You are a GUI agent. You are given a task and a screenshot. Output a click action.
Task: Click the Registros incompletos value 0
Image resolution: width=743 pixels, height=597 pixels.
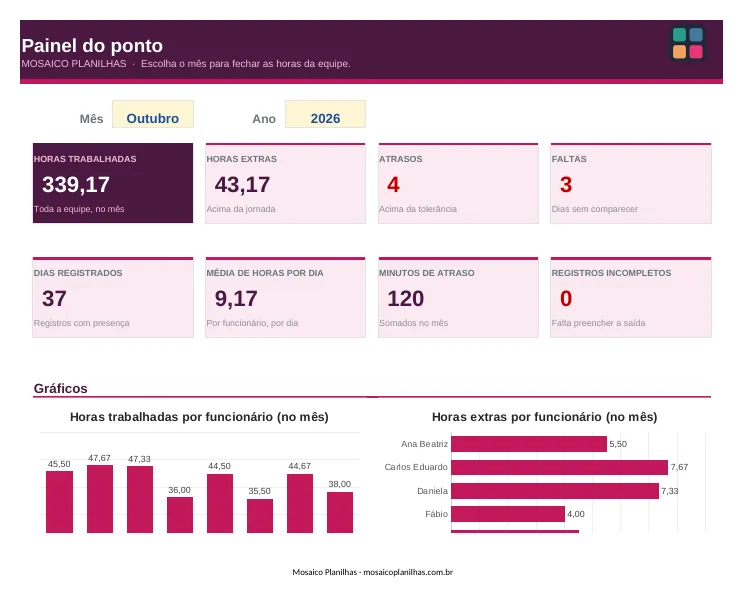pos(566,298)
